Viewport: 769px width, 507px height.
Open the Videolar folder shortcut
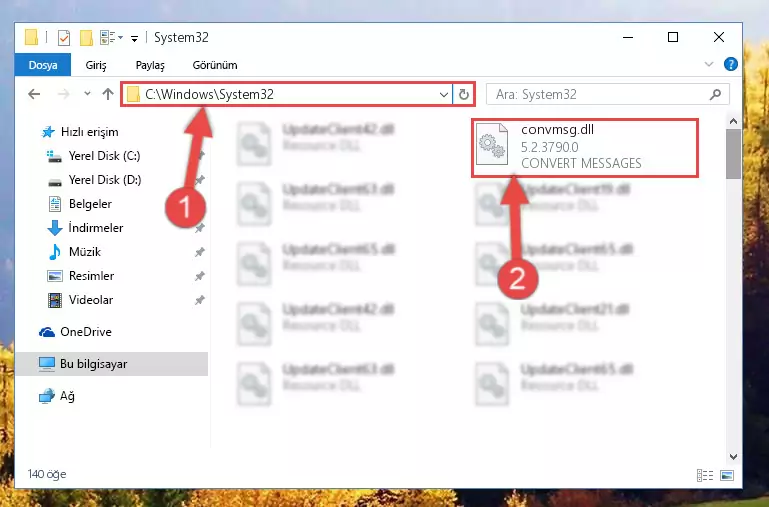(x=91, y=300)
